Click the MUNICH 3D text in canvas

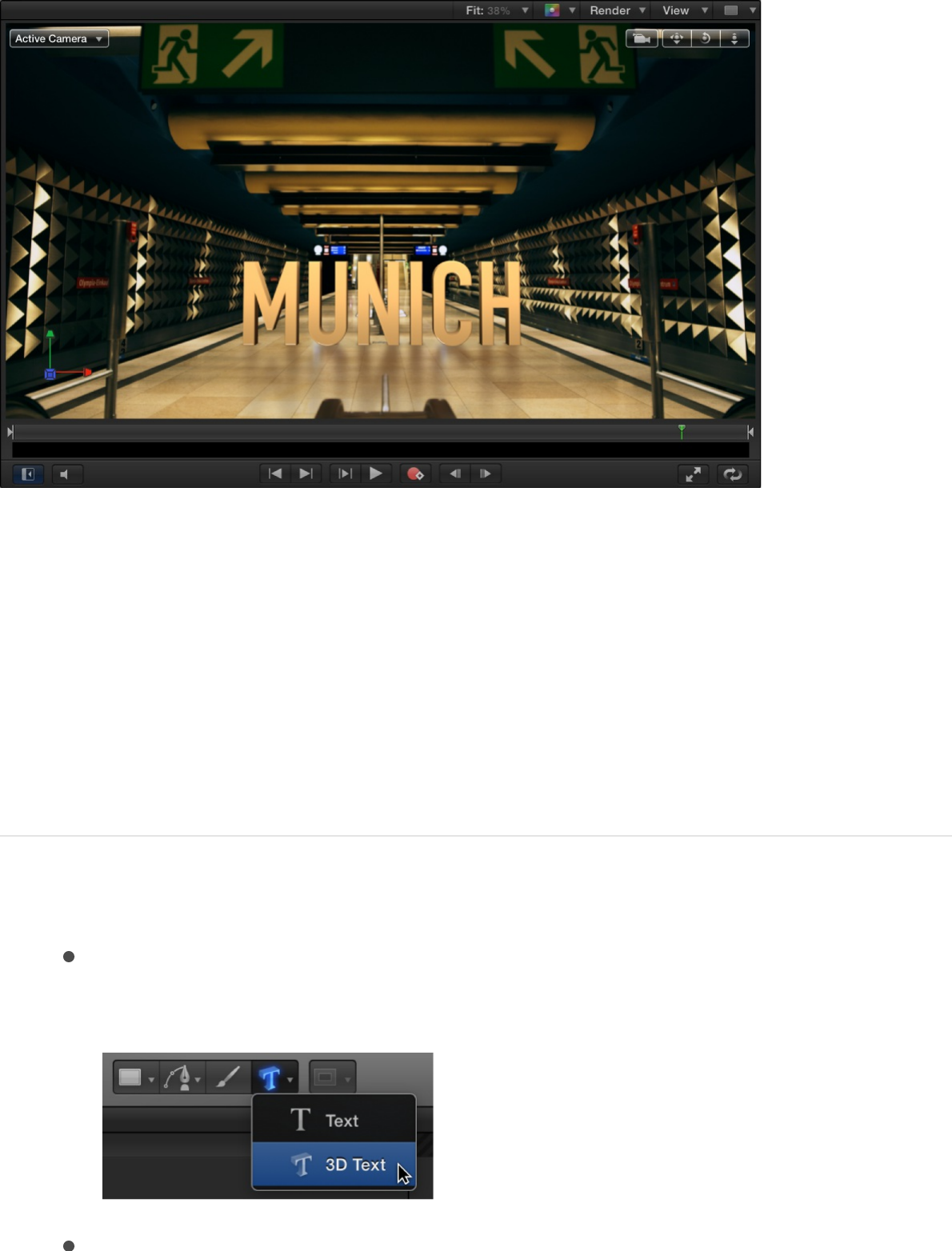[382, 304]
